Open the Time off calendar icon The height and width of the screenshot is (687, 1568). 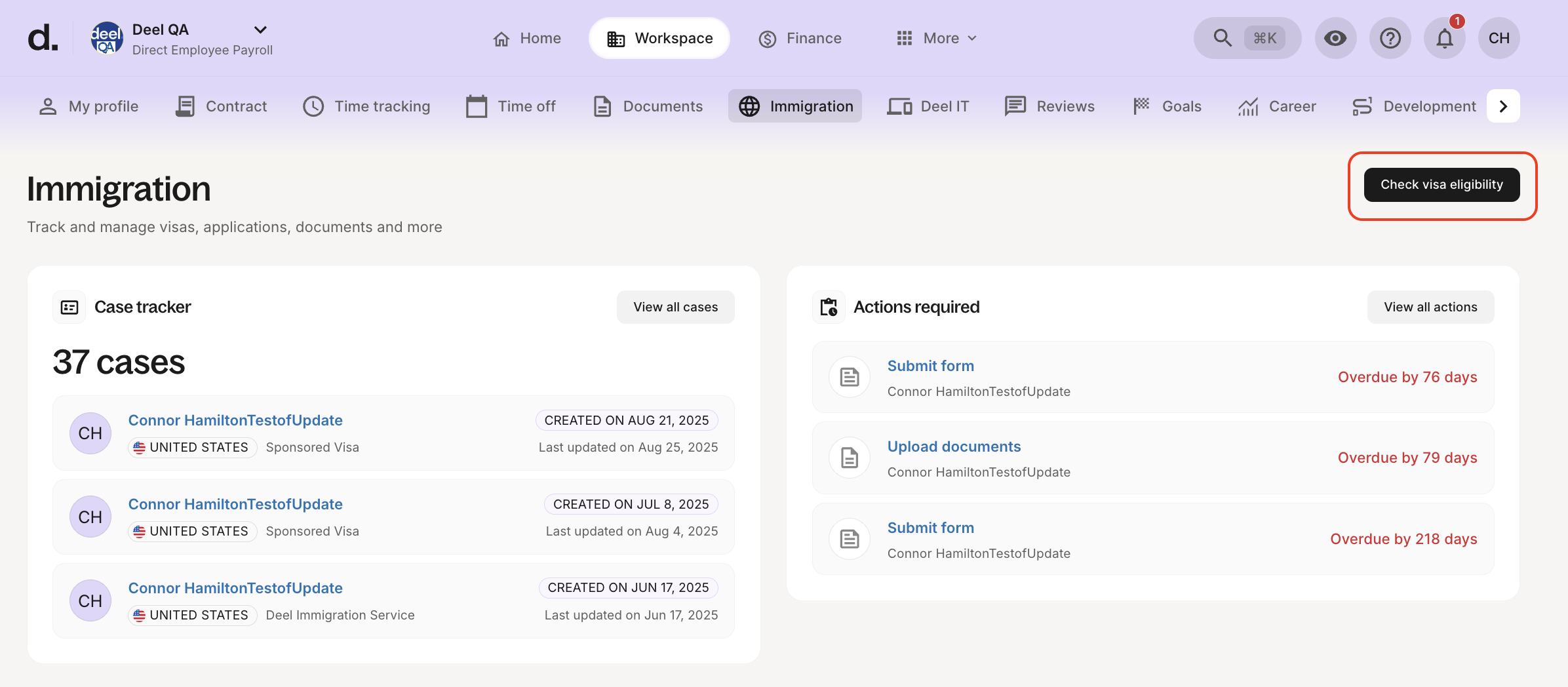pyautogui.click(x=478, y=106)
